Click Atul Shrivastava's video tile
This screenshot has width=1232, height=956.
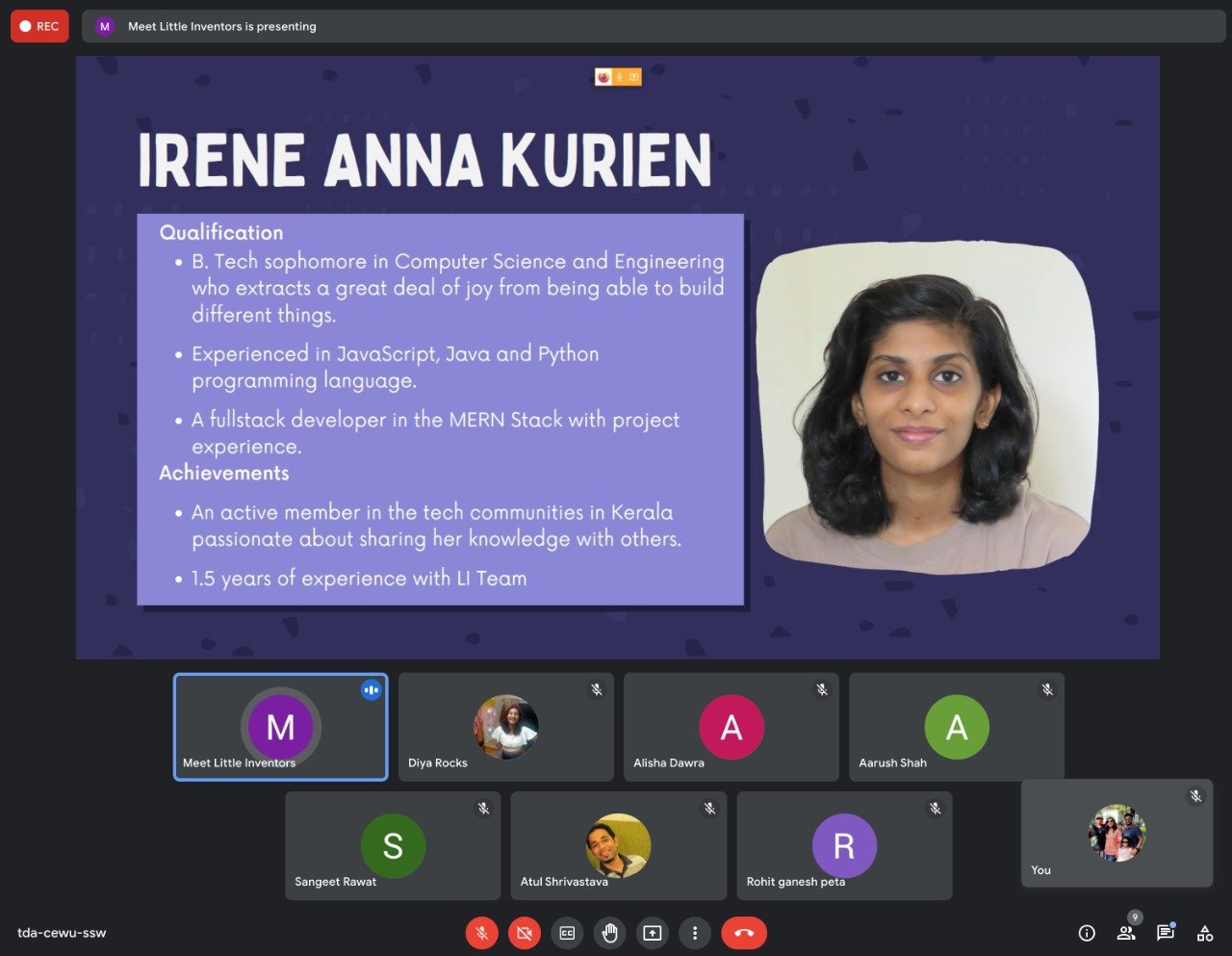pos(618,845)
